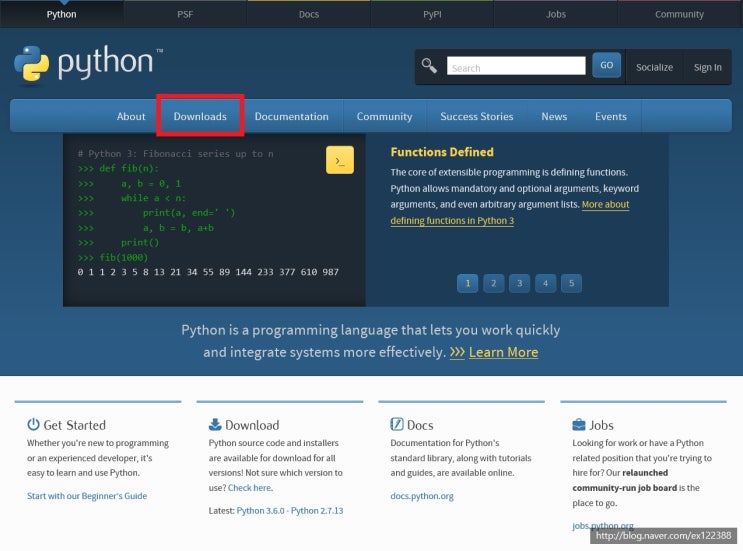Click into the Search input field

516,66
